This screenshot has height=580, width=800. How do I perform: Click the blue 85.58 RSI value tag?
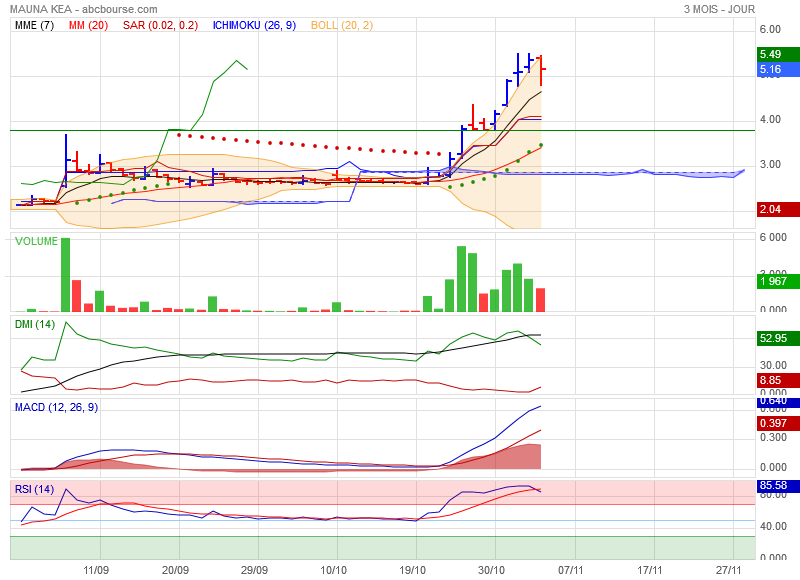coord(779,486)
